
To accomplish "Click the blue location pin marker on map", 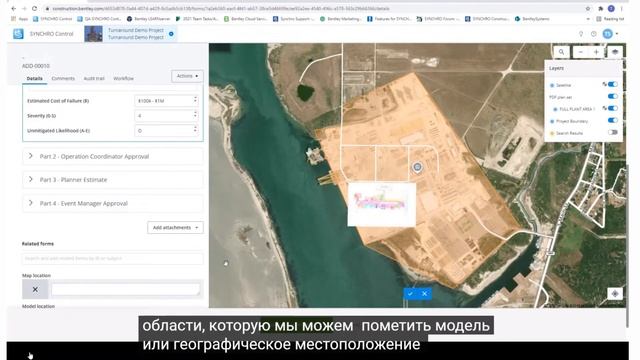I will 417,167.
